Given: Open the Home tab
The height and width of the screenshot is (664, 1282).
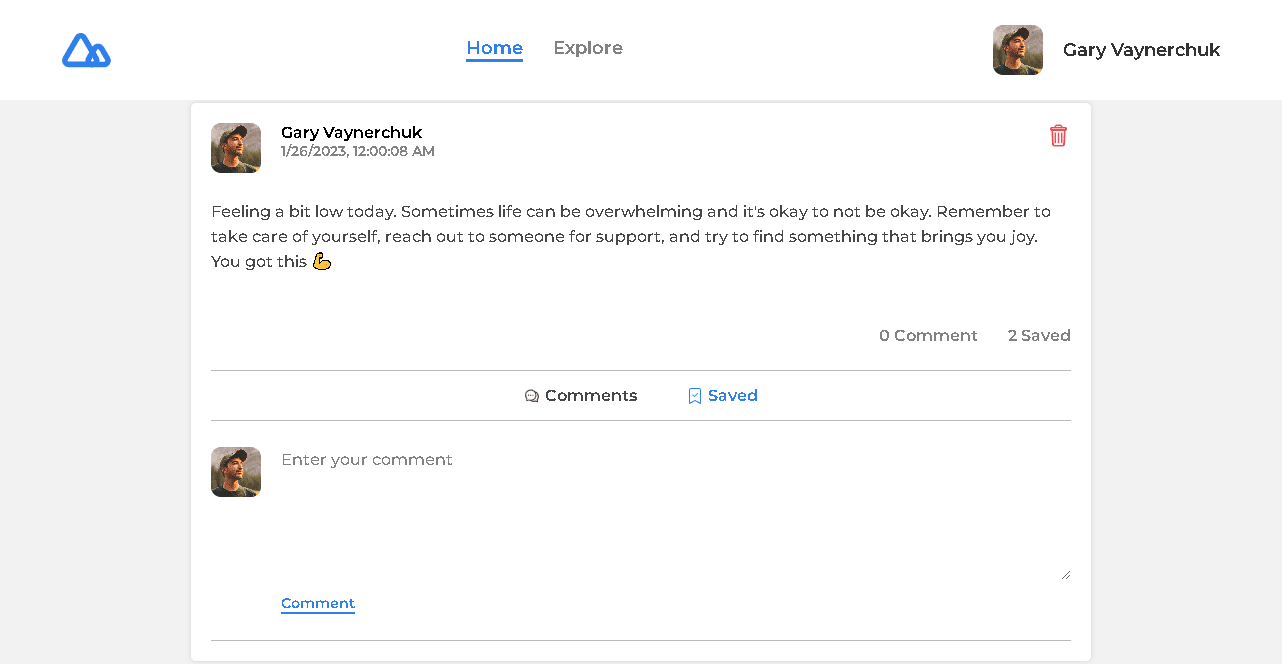Looking at the screenshot, I should tap(494, 48).
